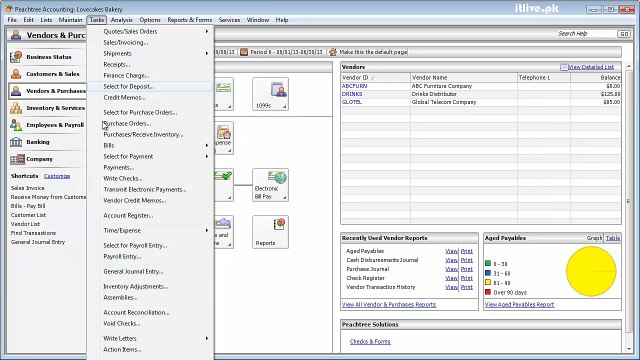
Task: Select the Select for Deposit entry
Action: 128,87
